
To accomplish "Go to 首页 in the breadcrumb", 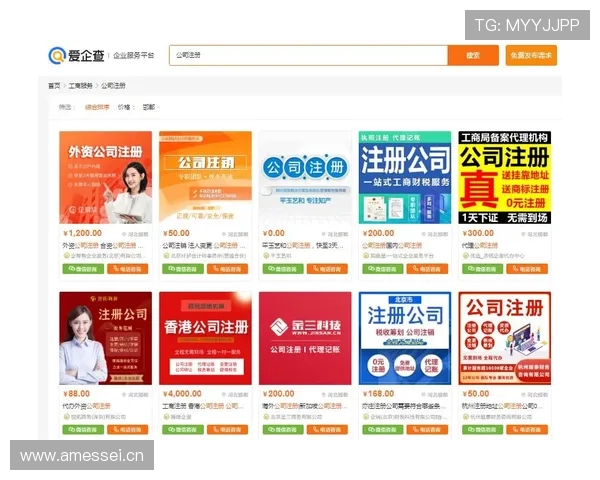I will click(54, 86).
